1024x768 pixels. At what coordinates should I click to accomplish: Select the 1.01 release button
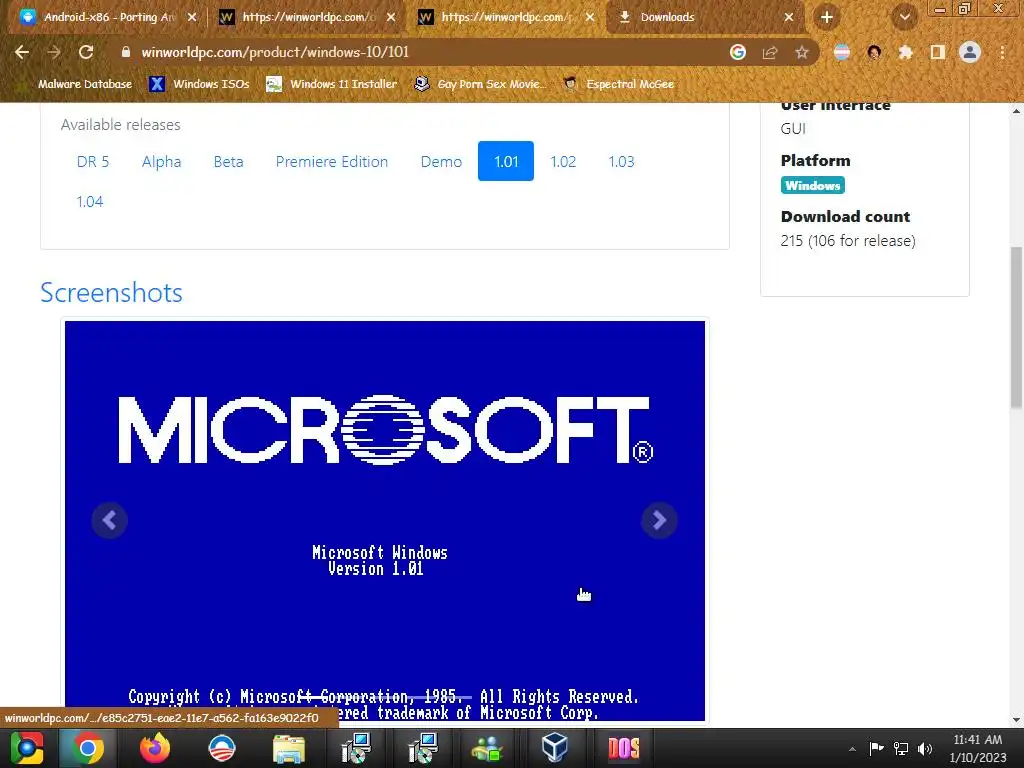tap(505, 161)
